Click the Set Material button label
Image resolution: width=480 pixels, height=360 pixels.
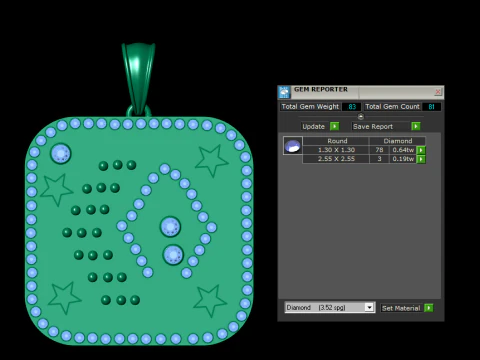(x=401, y=308)
